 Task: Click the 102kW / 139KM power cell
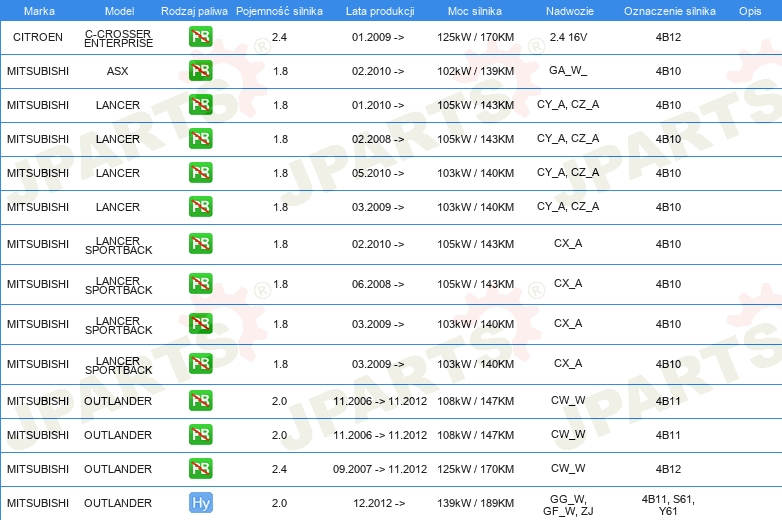click(x=476, y=71)
